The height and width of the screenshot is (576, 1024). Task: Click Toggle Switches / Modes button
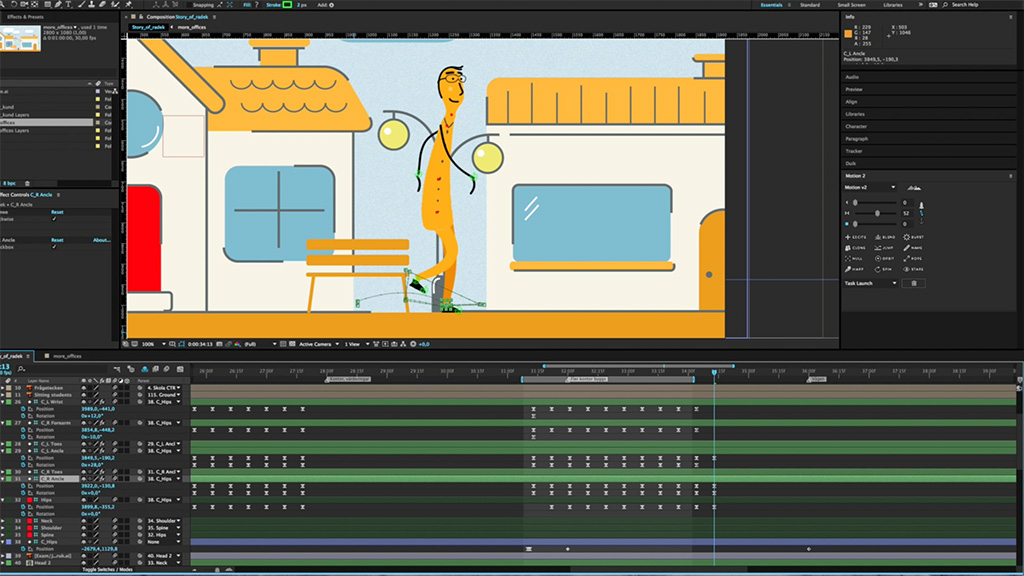pos(107,570)
